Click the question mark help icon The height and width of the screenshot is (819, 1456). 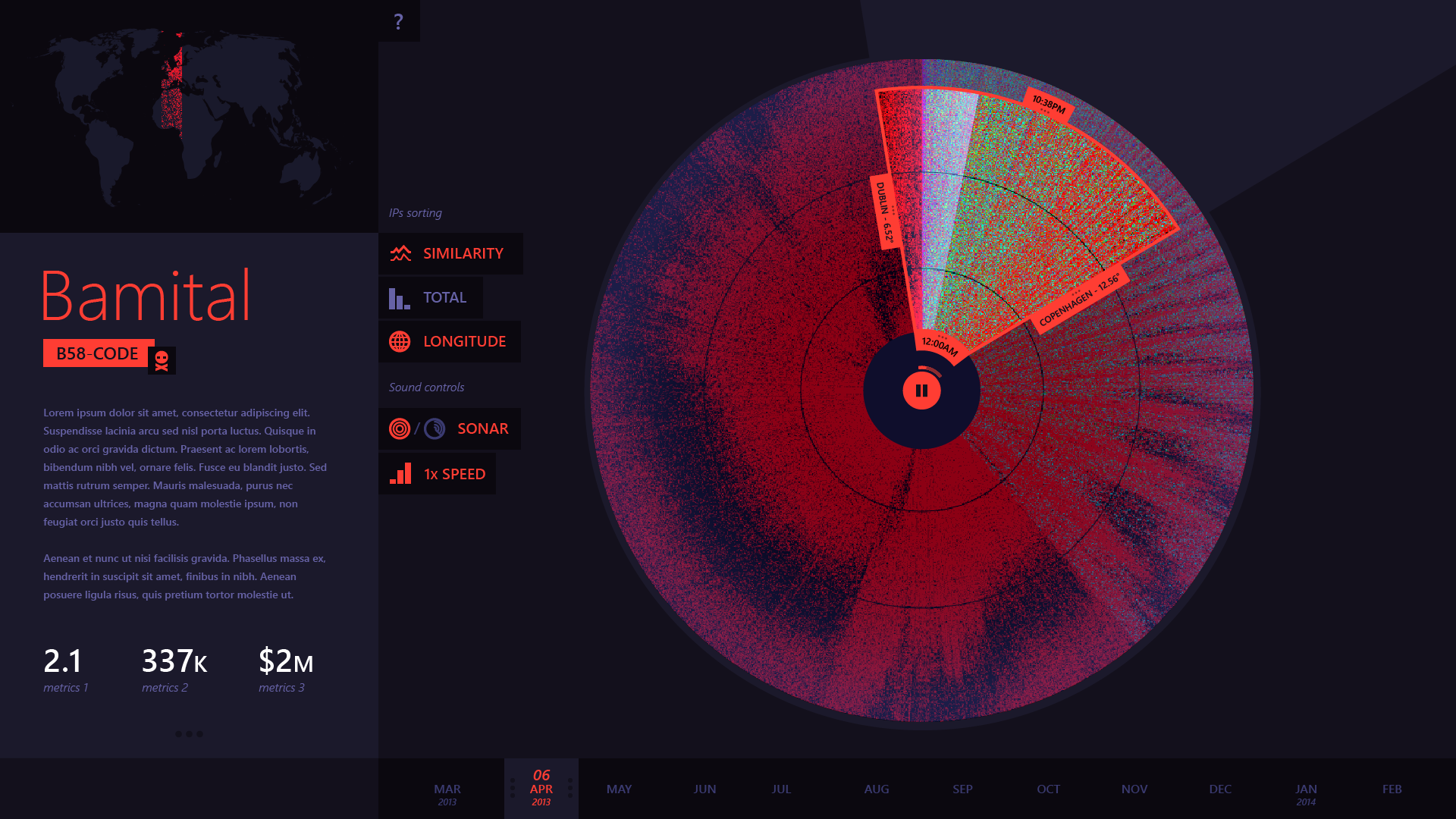point(398,21)
